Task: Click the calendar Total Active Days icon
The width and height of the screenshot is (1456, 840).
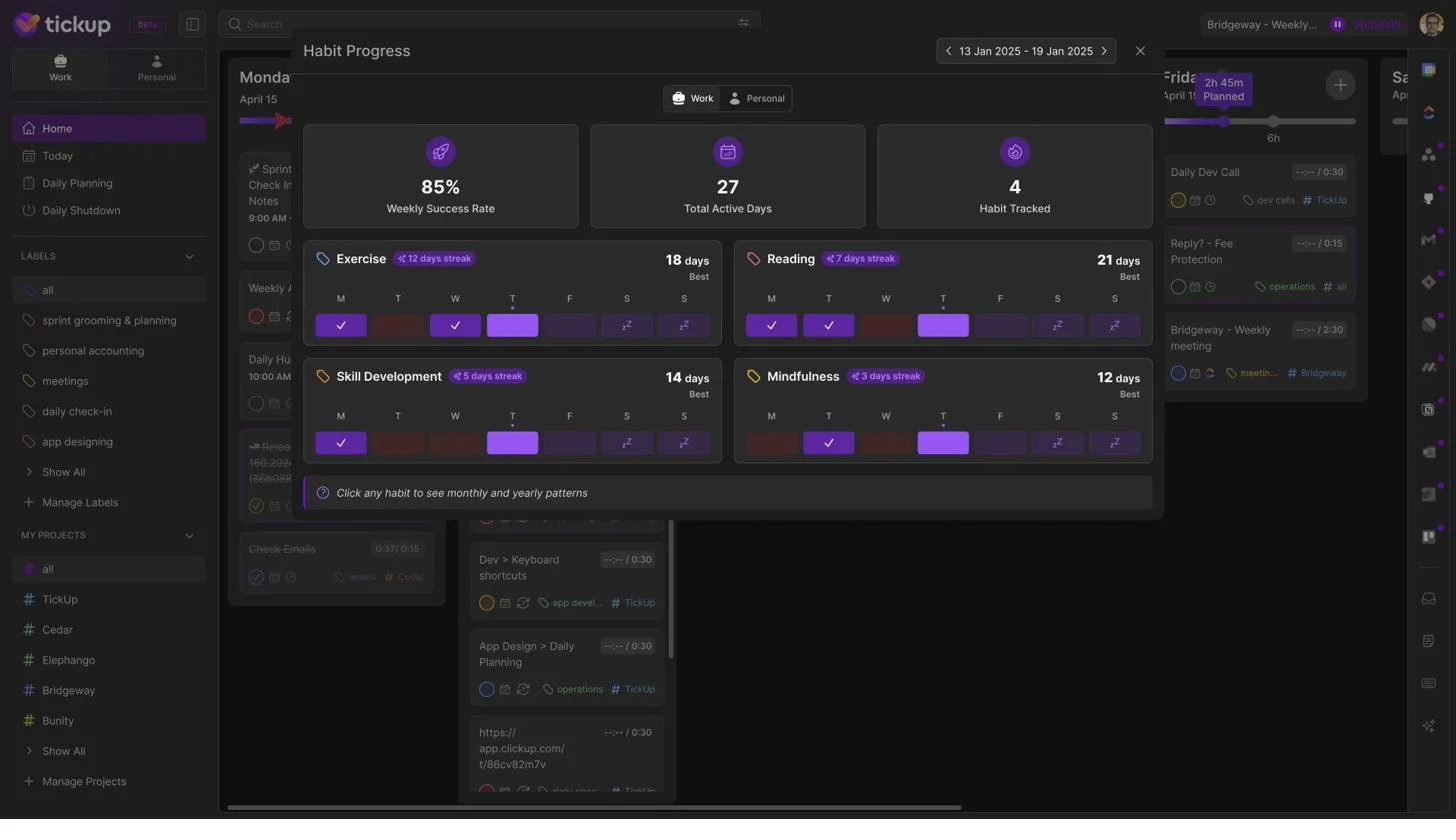Action: (x=727, y=152)
